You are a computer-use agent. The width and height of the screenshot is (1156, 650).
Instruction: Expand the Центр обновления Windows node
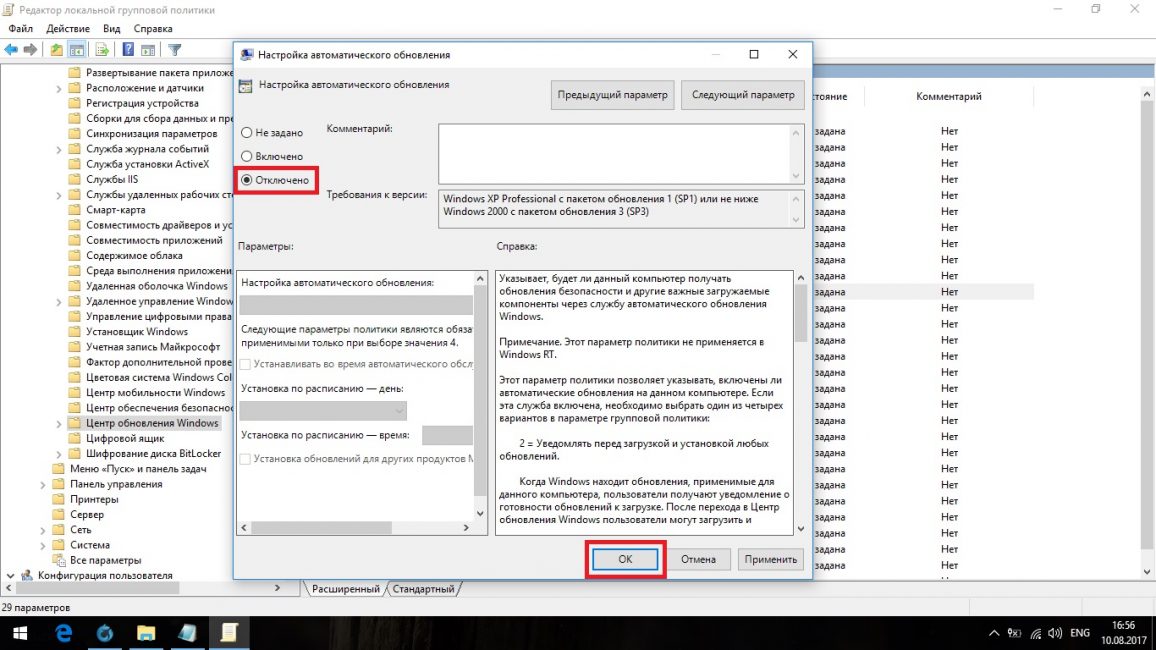tap(59, 424)
